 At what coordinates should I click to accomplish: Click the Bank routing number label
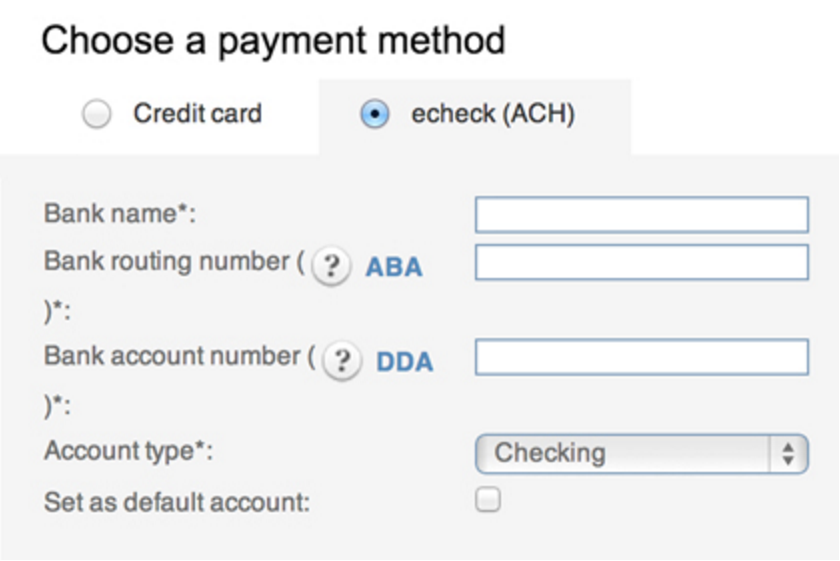point(174,261)
